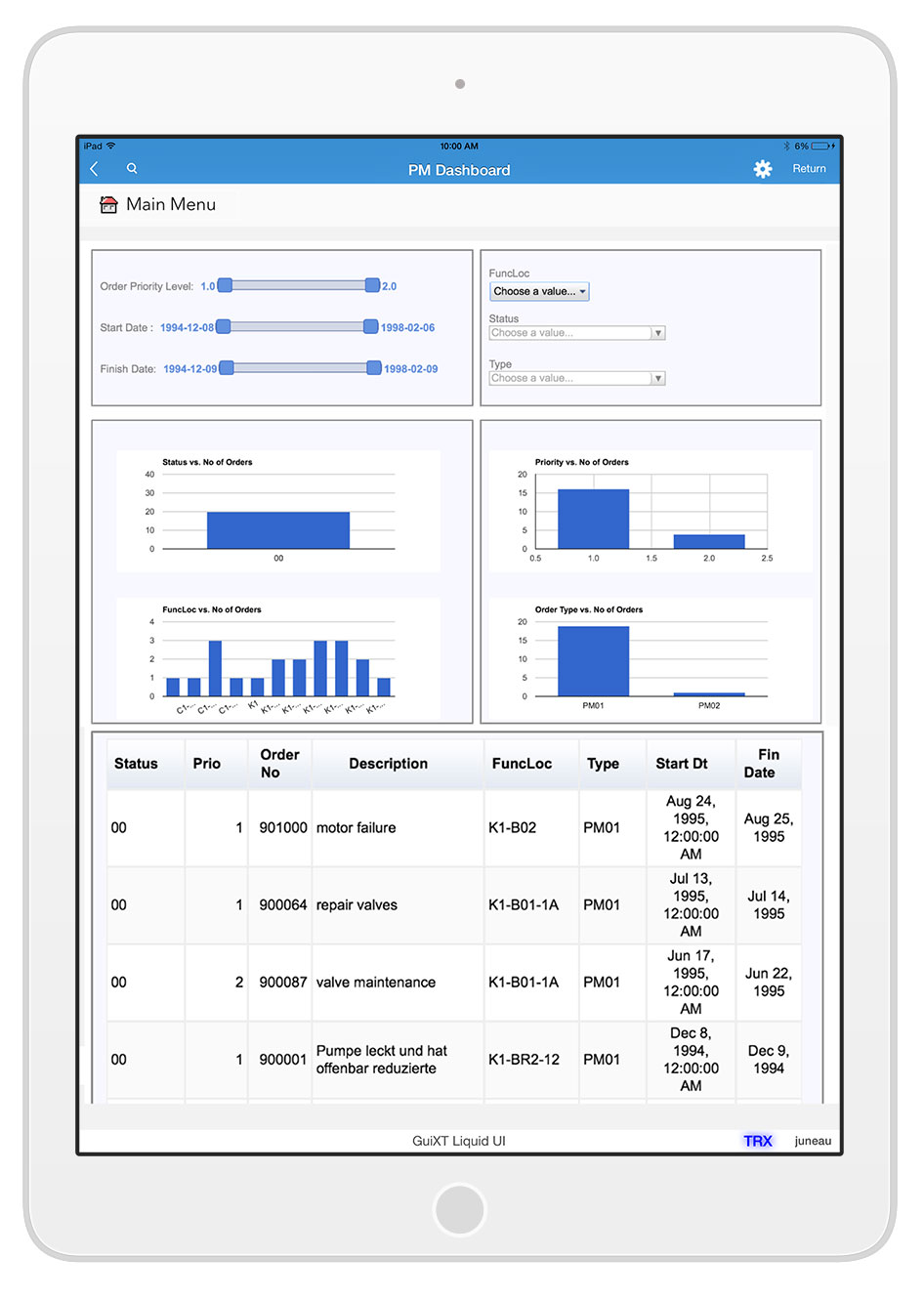Click the Start Dt column header
924x1298 pixels.
click(x=681, y=764)
